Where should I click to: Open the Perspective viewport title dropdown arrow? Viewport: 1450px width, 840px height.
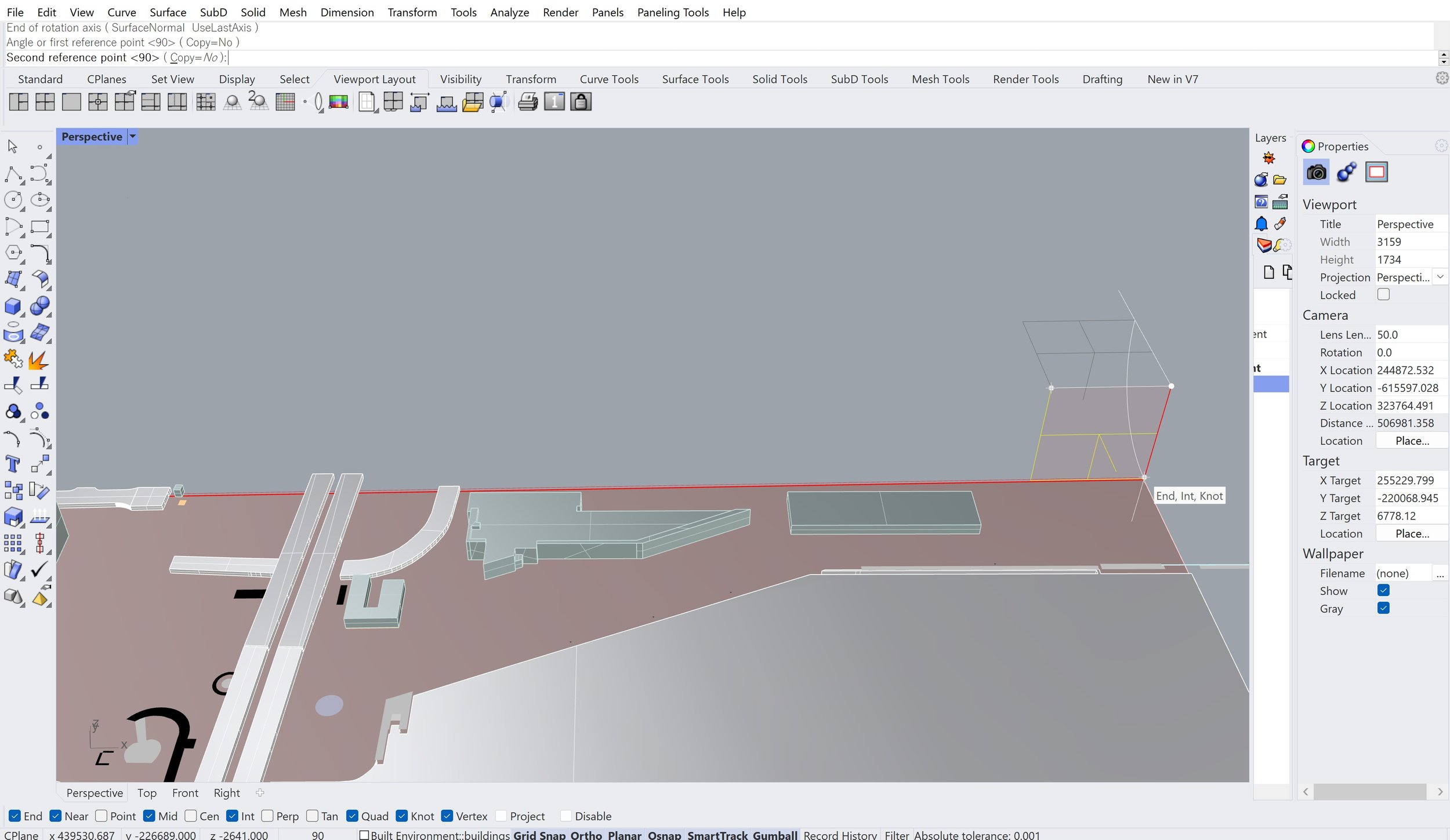click(x=133, y=137)
